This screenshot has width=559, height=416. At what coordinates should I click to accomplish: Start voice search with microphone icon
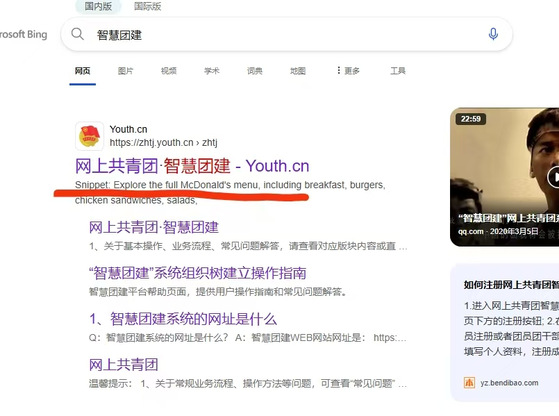[493, 34]
